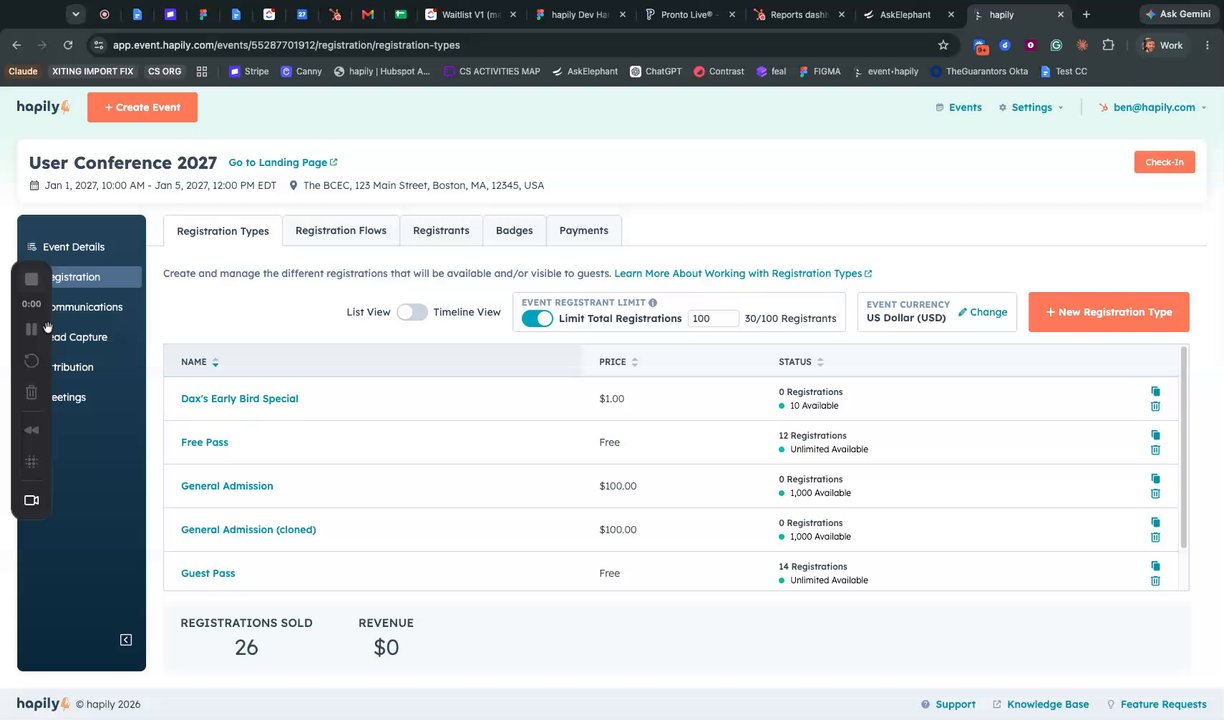Screen dimensions: 1224x720
Task: Click the Check-In button
Action: tap(1164, 162)
